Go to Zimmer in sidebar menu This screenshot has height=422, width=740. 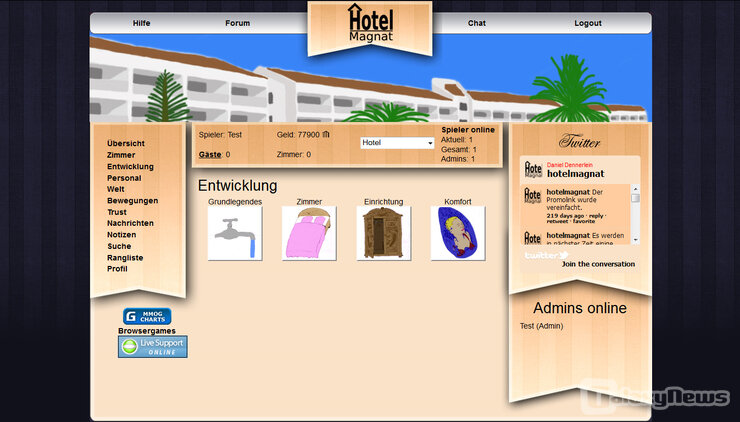coord(121,155)
